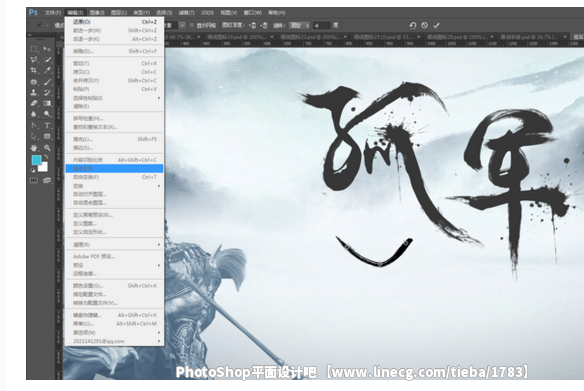
Task: Expand the Transform (变换) submenu arrow
Action: 159,186
